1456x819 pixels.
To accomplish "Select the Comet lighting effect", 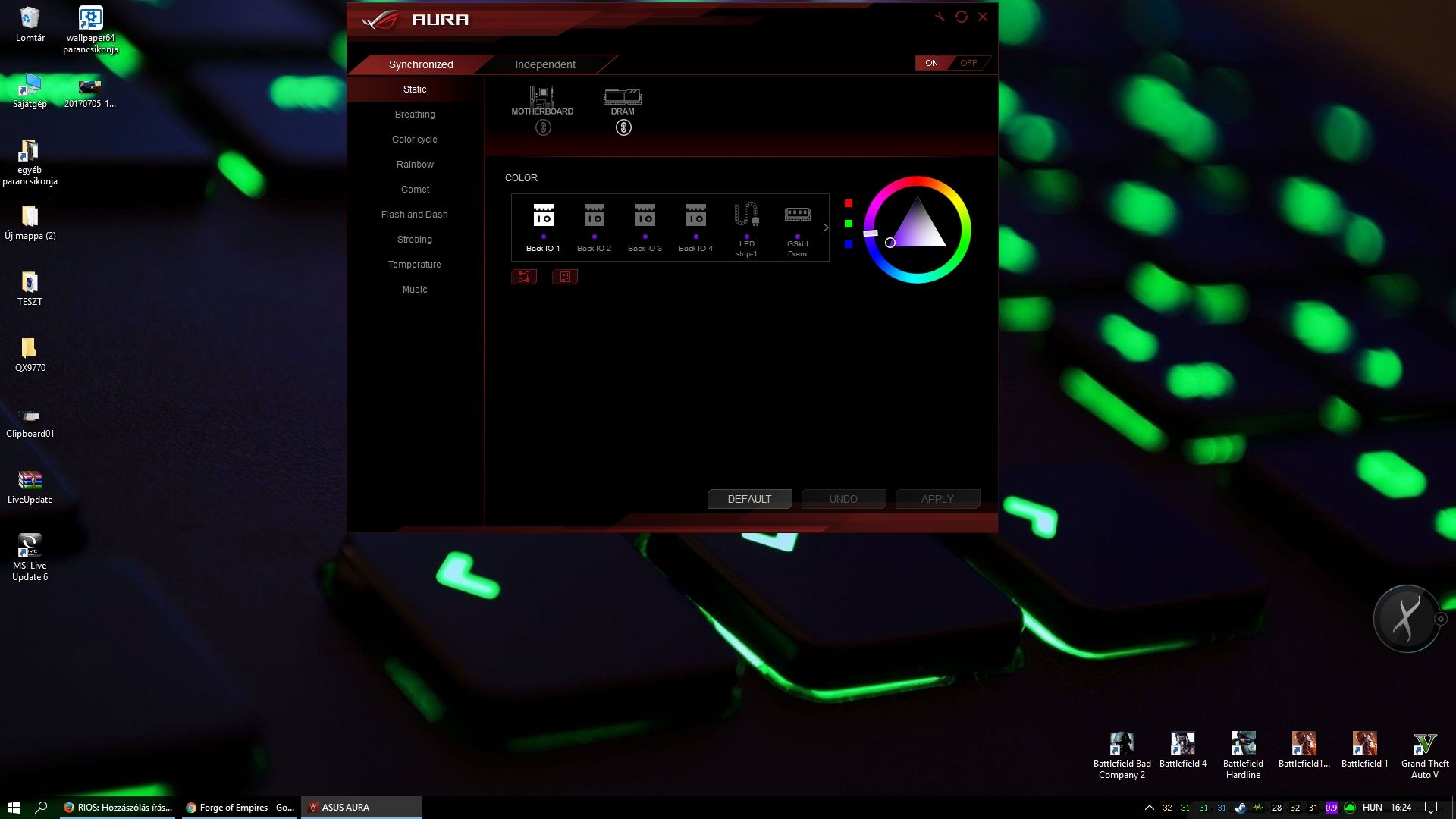I will (x=415, y=190).
